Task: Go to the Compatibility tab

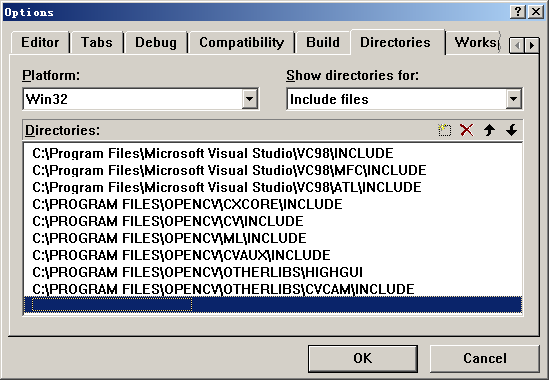Action: click(242, 42)
